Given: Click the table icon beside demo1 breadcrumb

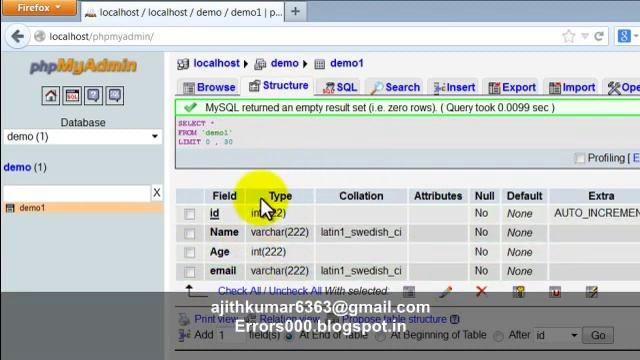Looking at the screenshot, I should pyautogui.click(x=320, y=64).
